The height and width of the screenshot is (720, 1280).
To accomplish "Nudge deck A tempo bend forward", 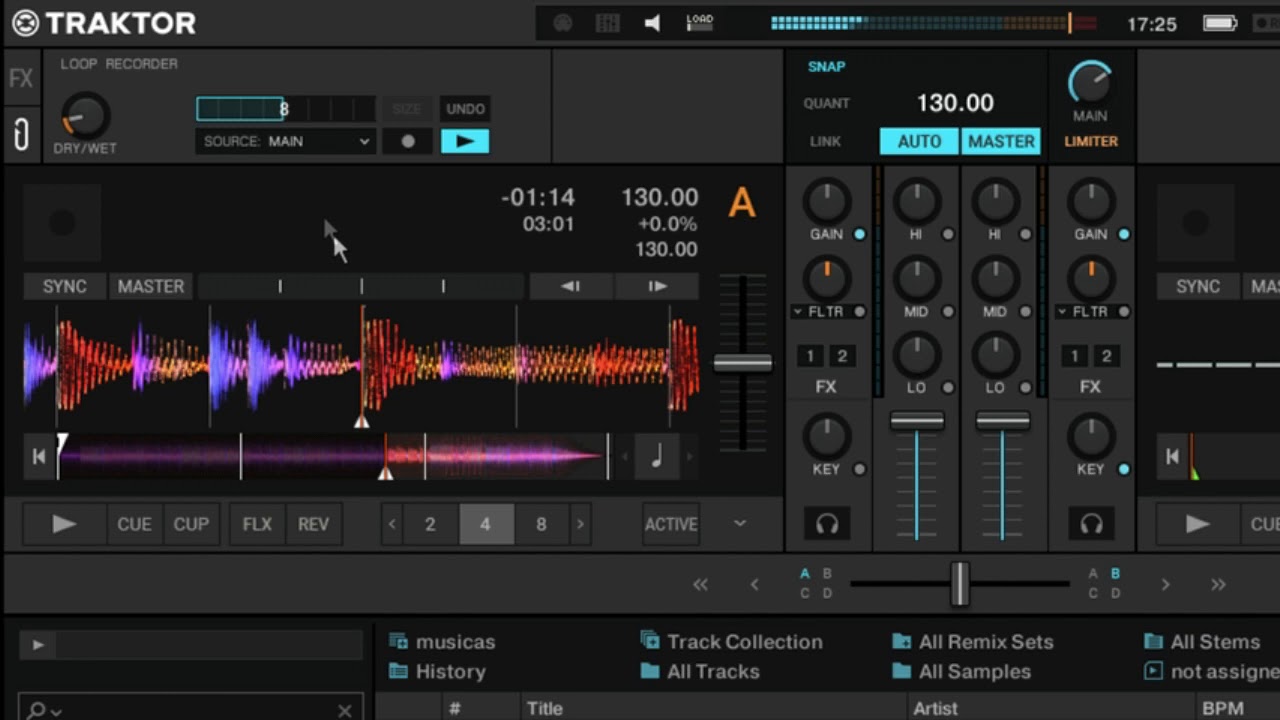I will [x=657, y=286].
